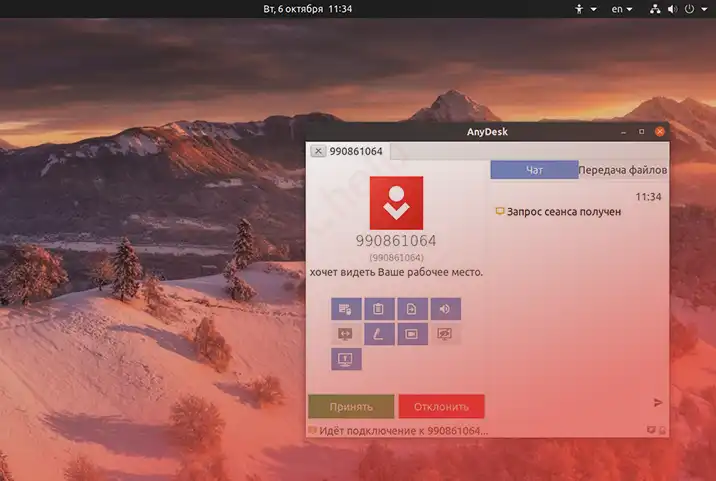Viewport: 716px width, 481px height.
Task: Expand the accessibility dropdown arrow
Action: pos(593,9)
